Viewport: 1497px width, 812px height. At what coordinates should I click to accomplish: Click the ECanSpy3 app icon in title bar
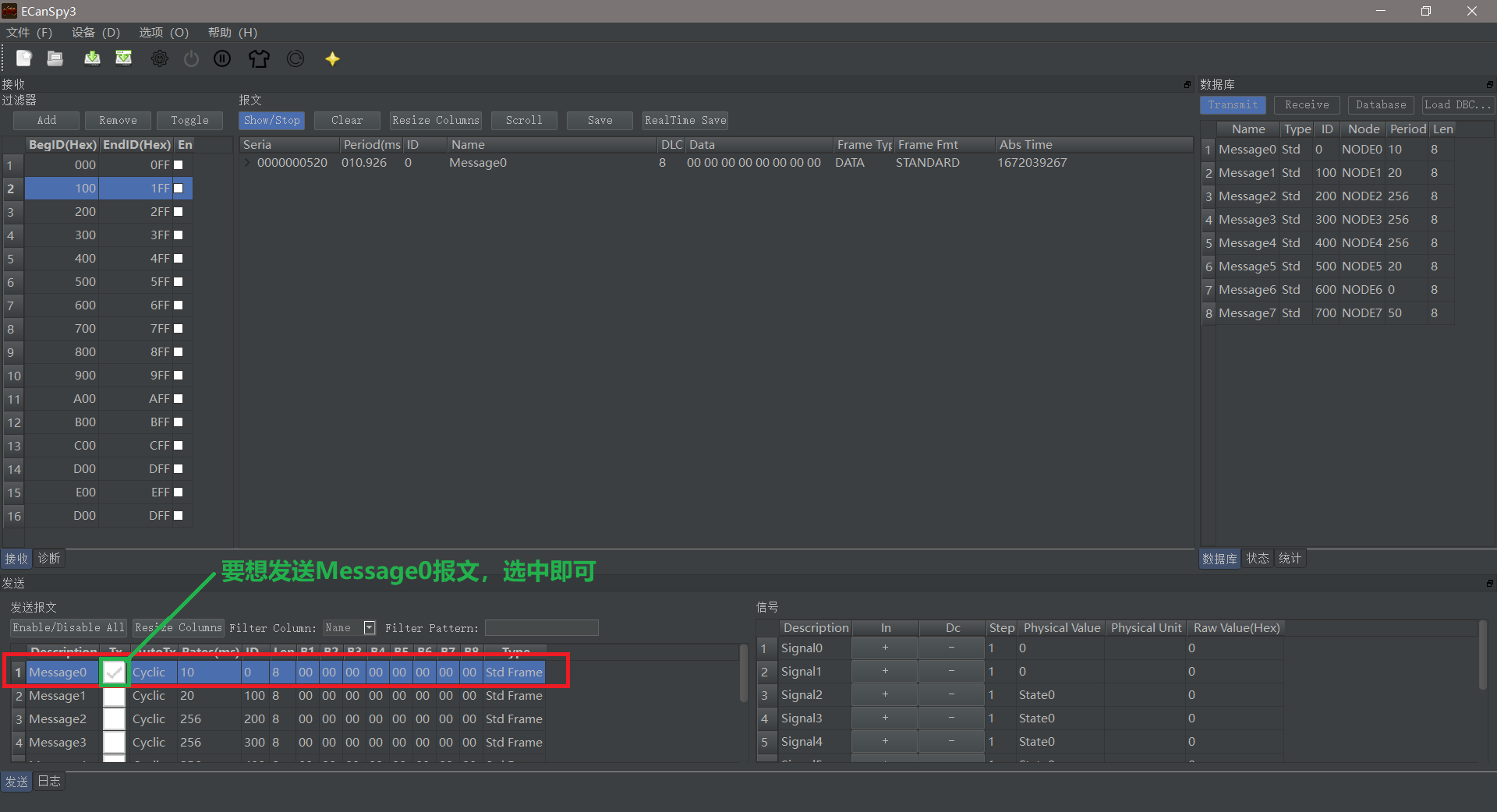click(9, 11)
